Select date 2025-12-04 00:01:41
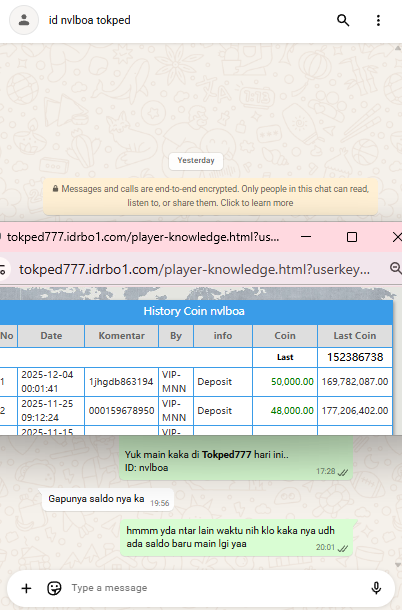The image size is (402, 610). [x=47, y=382]
